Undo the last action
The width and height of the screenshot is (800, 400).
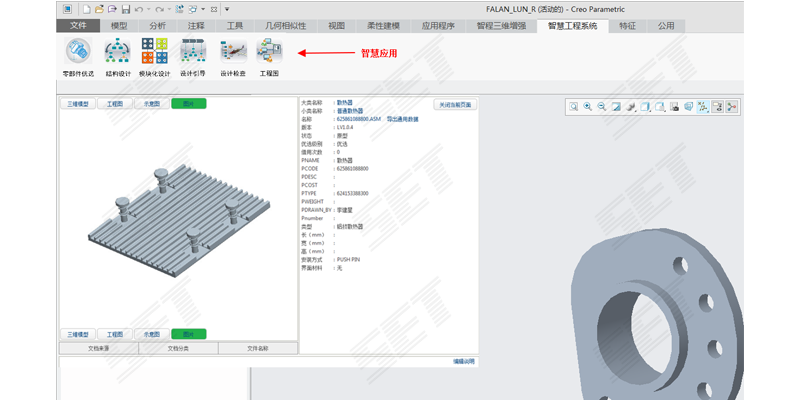coord(139,9)
